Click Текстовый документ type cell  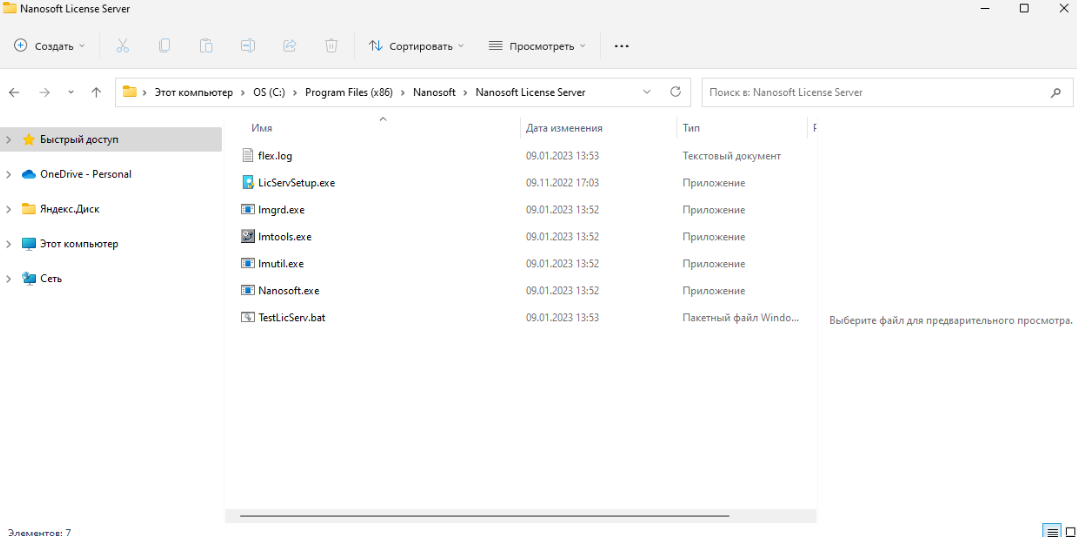pos(732,156)
